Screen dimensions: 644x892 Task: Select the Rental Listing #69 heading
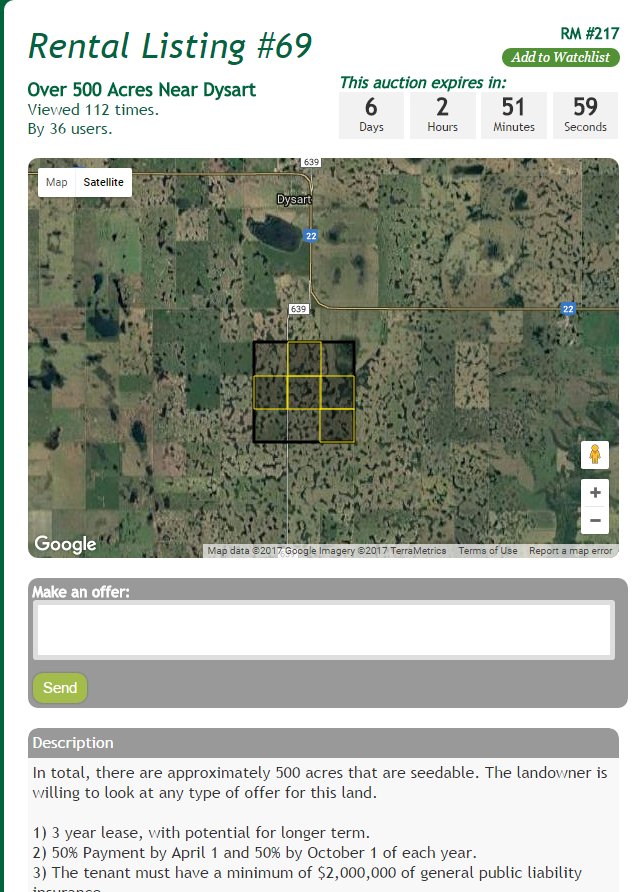[170, 46]
